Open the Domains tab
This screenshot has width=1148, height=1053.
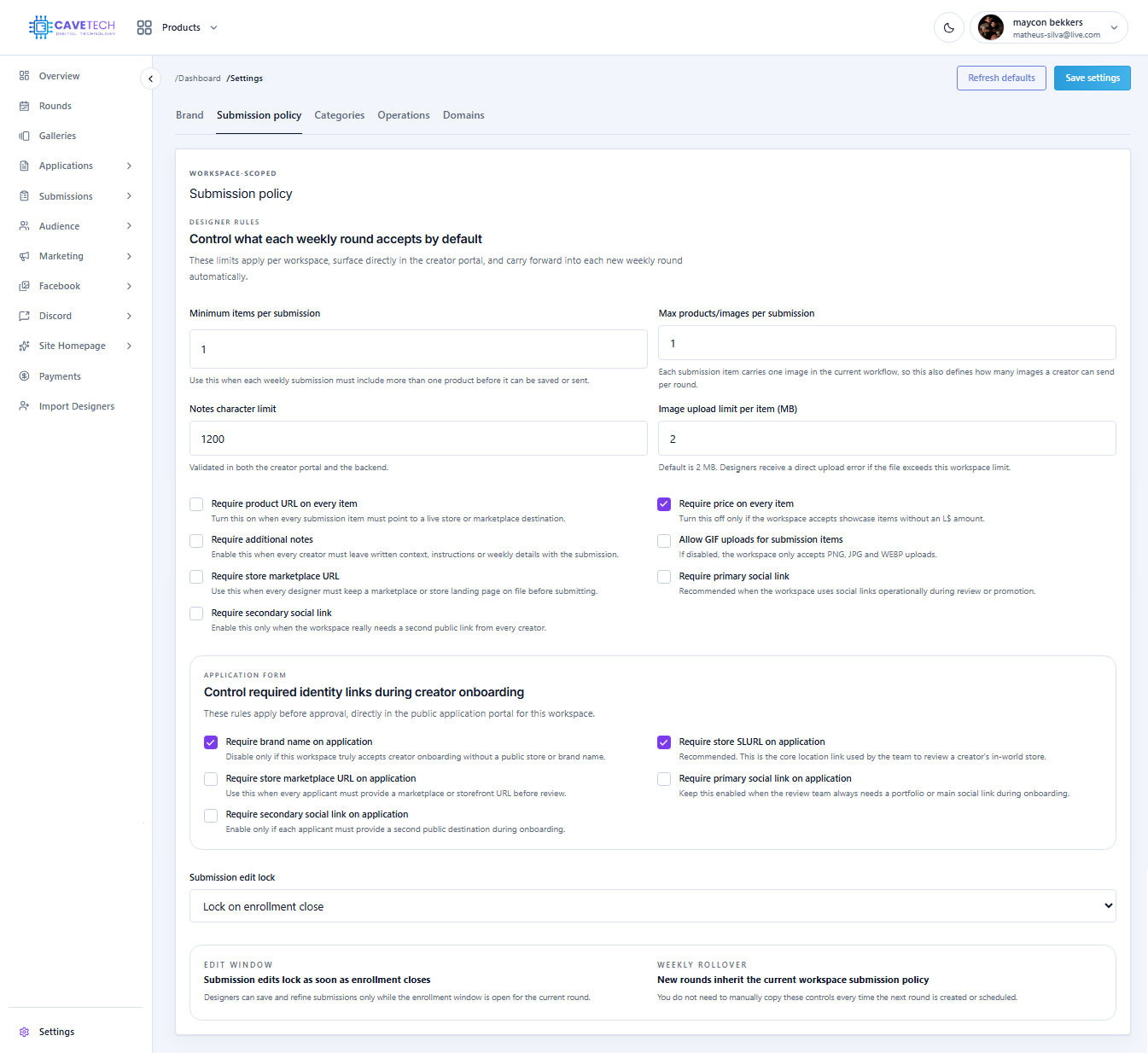463,115
